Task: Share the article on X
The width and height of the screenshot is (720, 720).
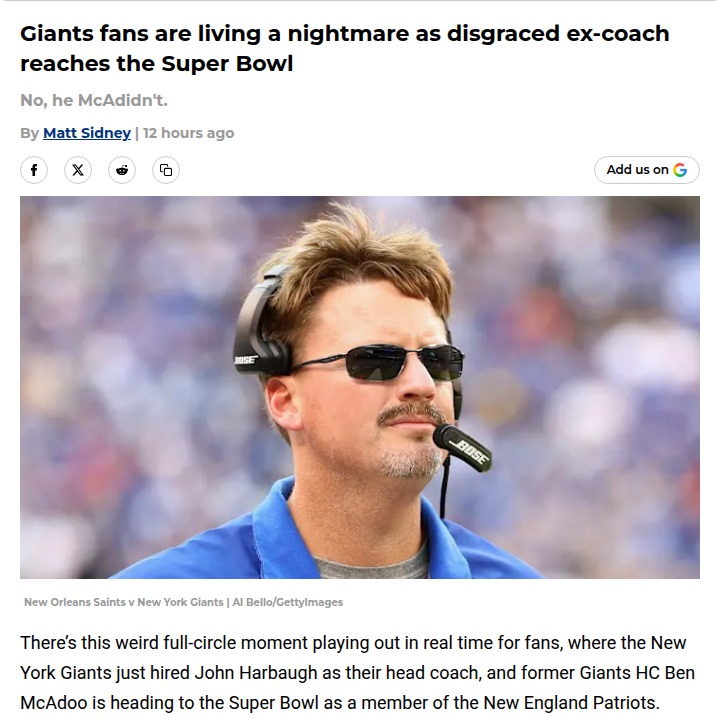Action: 78,170
